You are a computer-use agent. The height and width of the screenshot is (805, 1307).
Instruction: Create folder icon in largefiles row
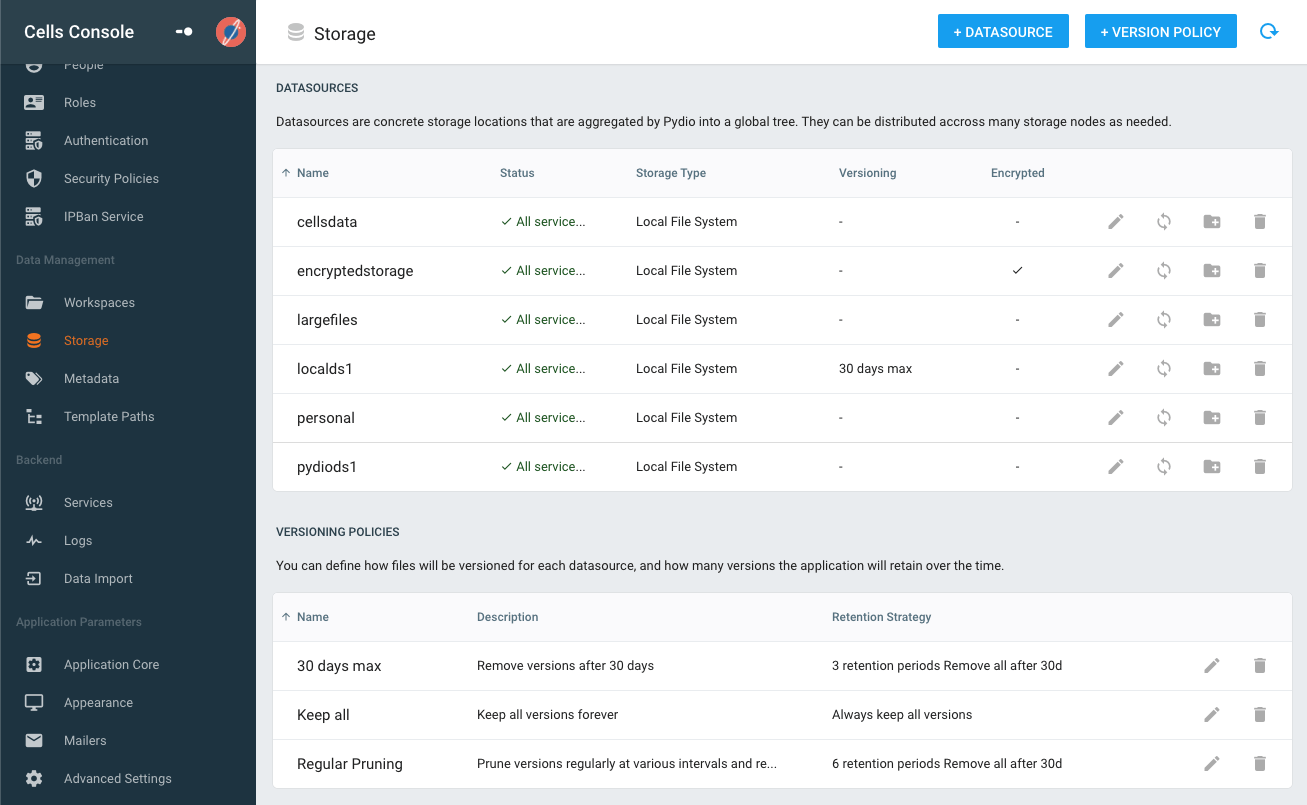point(1212,320)
